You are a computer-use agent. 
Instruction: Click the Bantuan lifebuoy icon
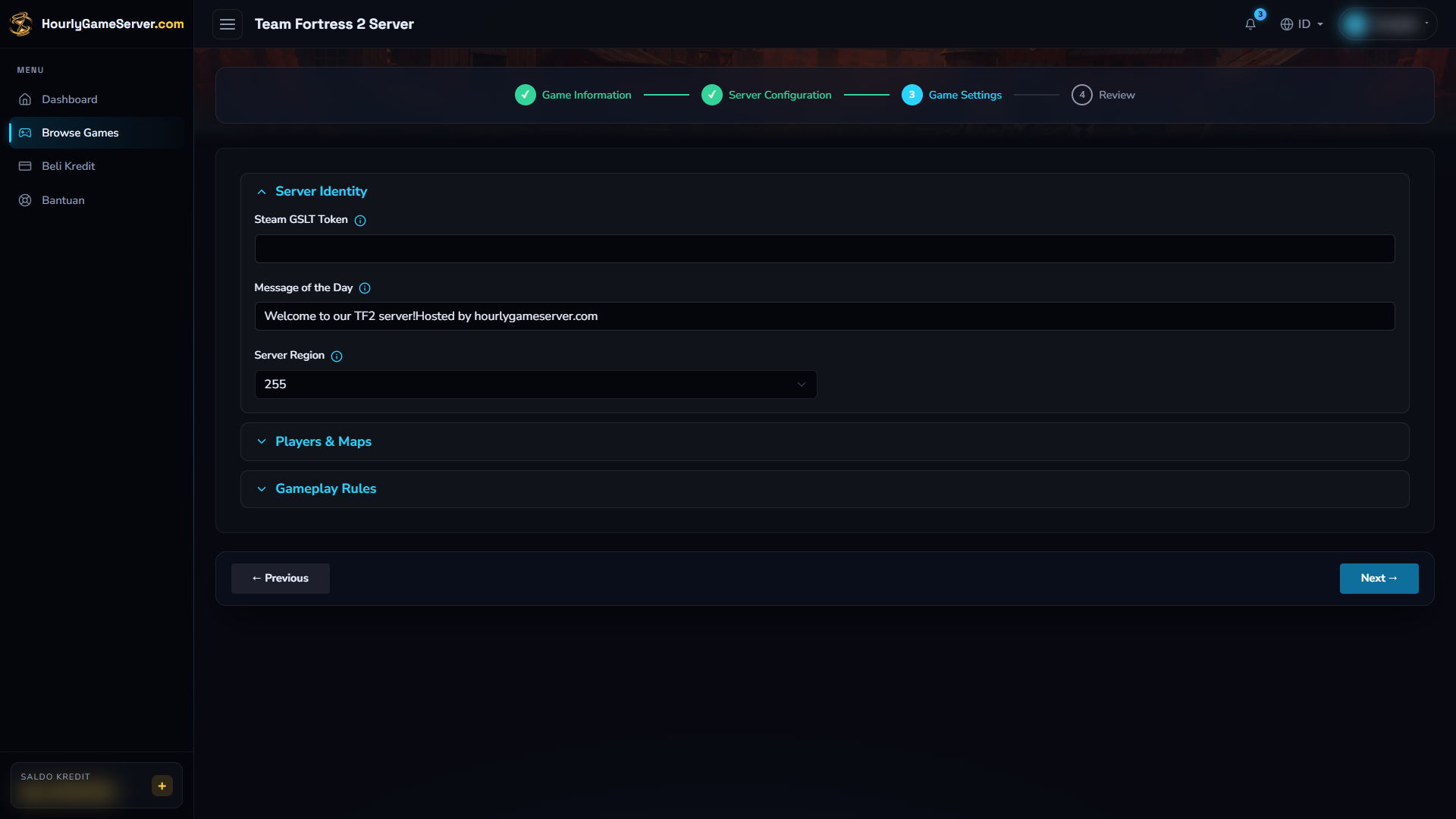pos(25,200)
